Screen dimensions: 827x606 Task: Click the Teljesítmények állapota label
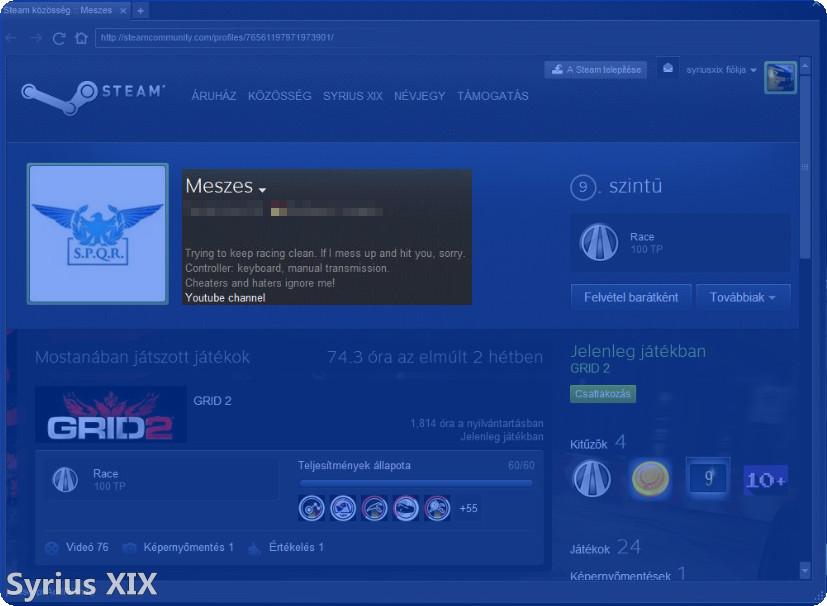tap(354, 466)
